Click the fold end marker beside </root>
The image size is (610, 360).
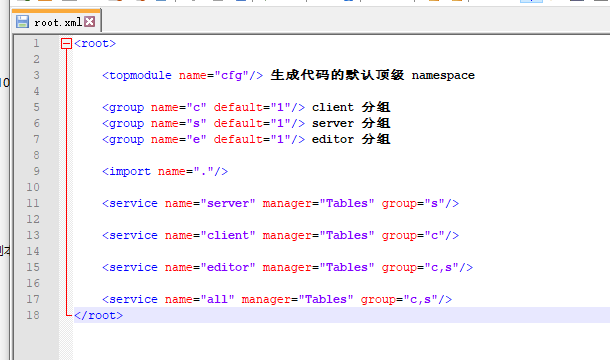pyautogui.click(x=67, y=313)
